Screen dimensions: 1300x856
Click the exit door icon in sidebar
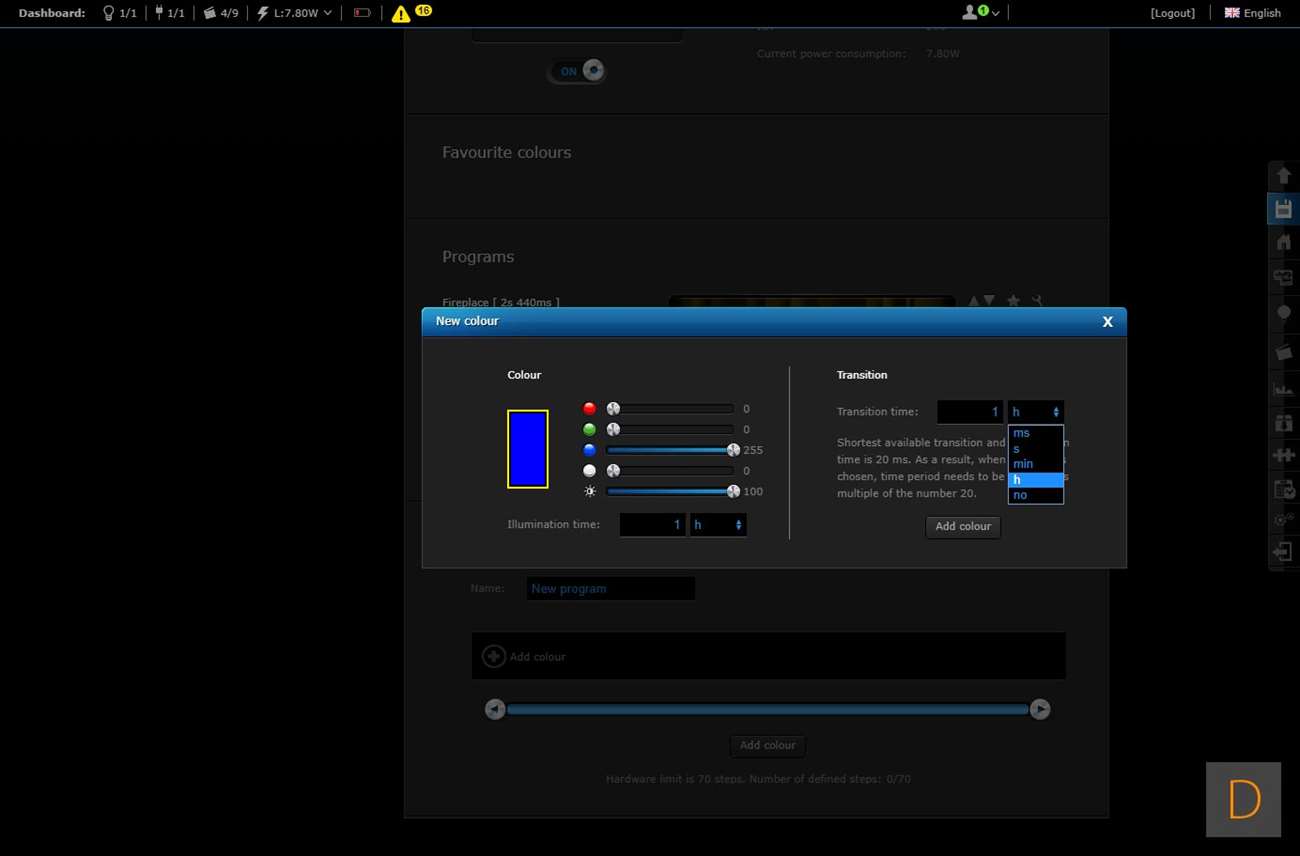[x=1283, y=552]
